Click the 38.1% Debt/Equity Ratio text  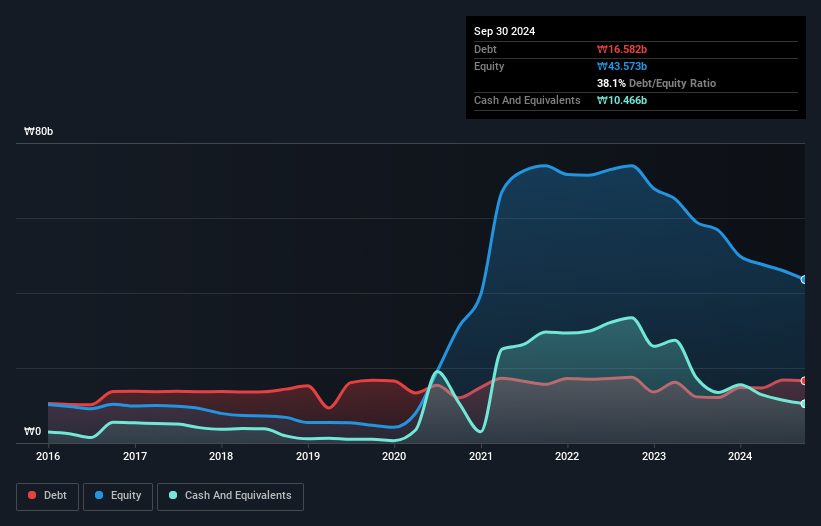[656, 83]
